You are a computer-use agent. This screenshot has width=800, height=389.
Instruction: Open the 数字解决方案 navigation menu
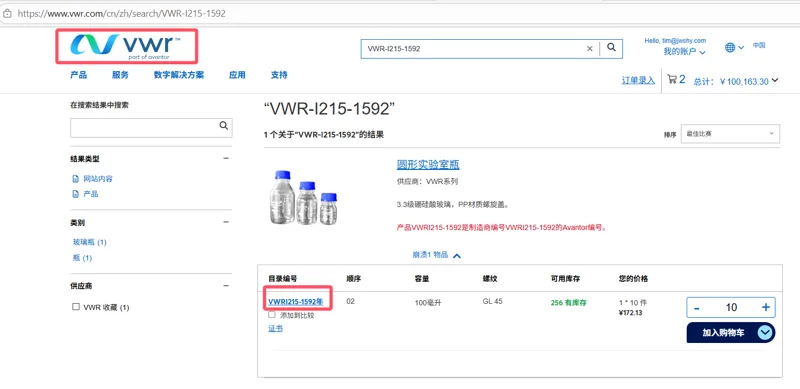point(179,75)
